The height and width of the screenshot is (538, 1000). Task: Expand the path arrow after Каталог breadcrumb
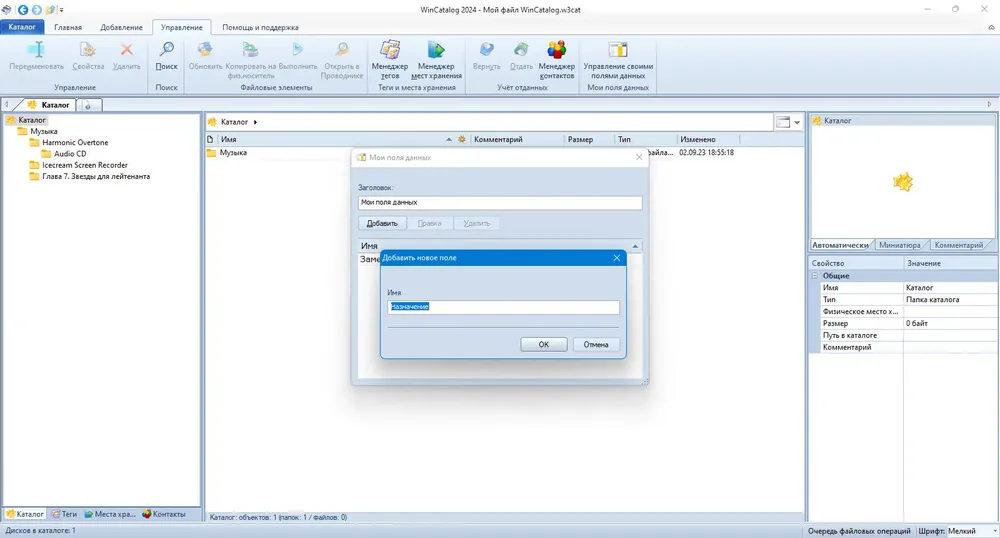pyautogui.click(x=255, y=122)
